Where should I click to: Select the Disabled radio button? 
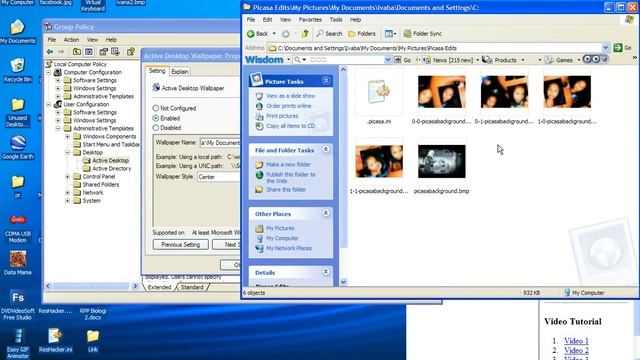(156, 128)
